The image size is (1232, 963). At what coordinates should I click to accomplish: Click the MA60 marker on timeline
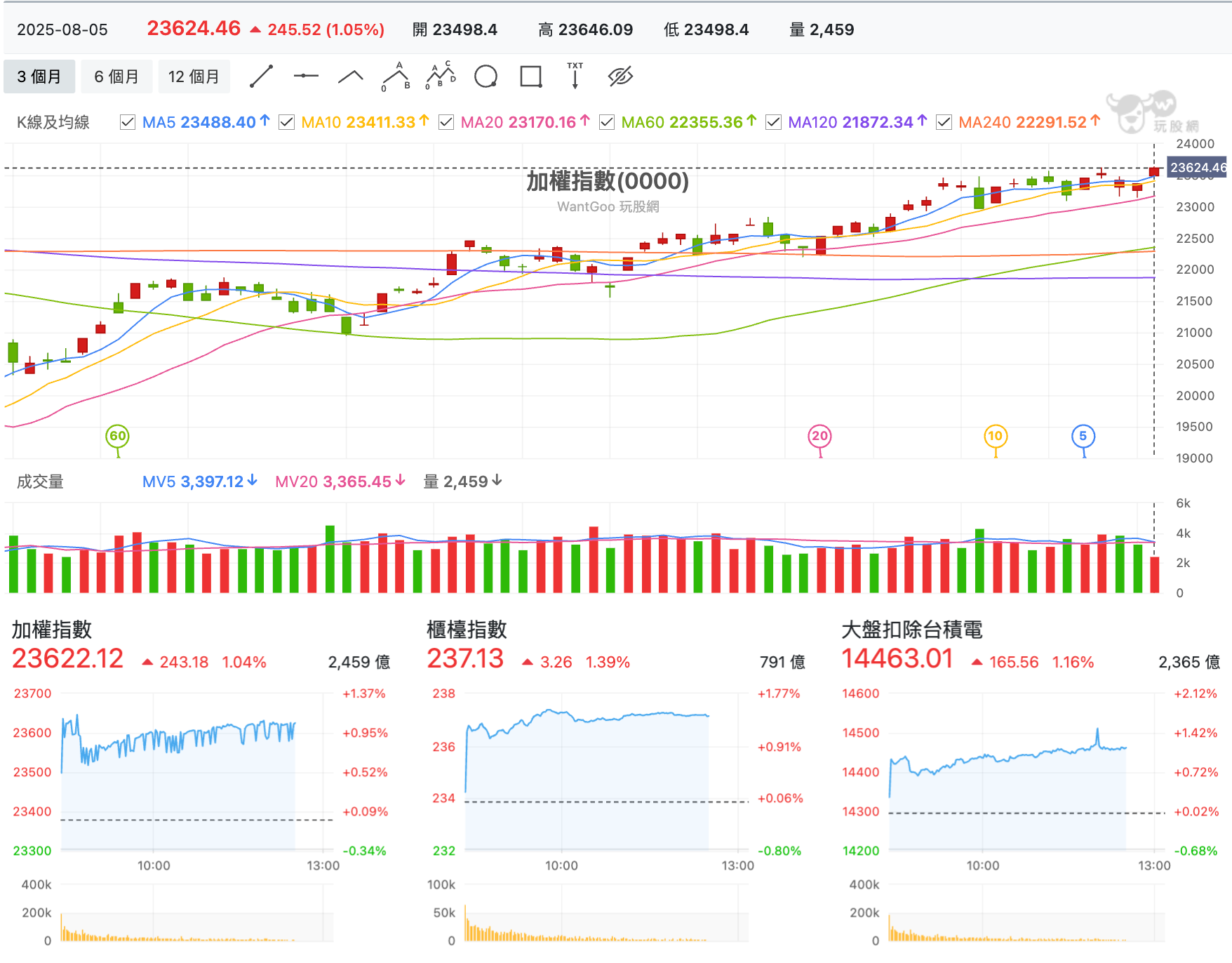(118, 436)
